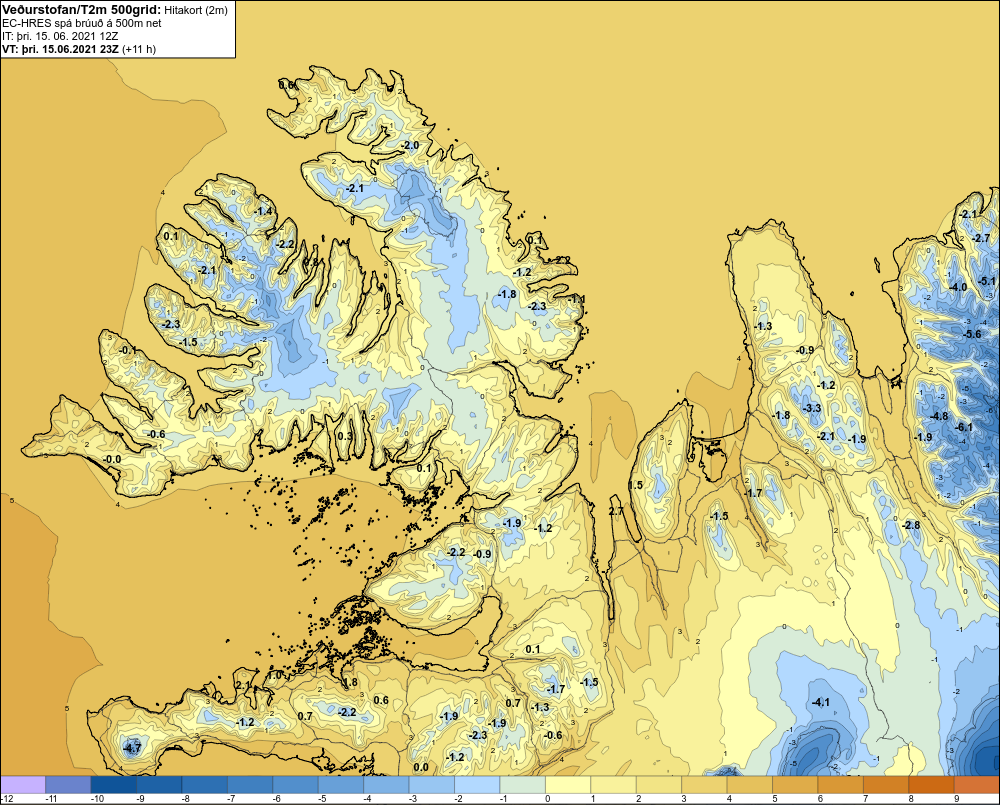Pick the legend swatch between 4 and 5
1000x805 pixels.
click(x=749, y=784)
